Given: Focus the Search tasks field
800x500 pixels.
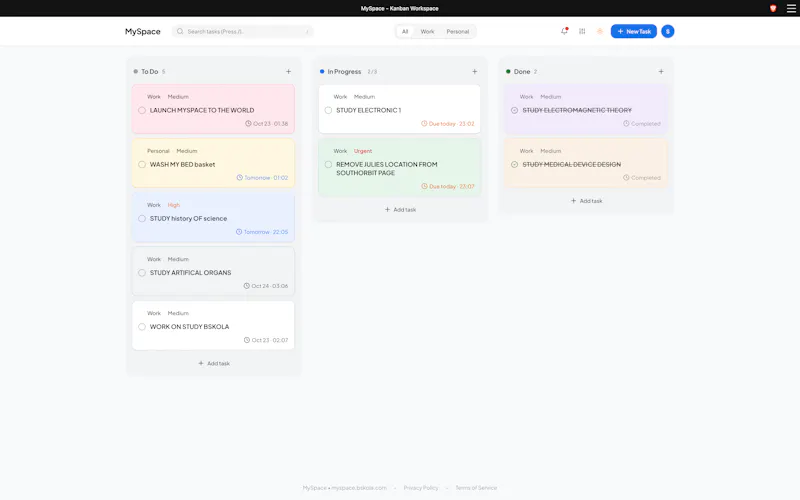Looking at the screenshot, I should [243, 31].
